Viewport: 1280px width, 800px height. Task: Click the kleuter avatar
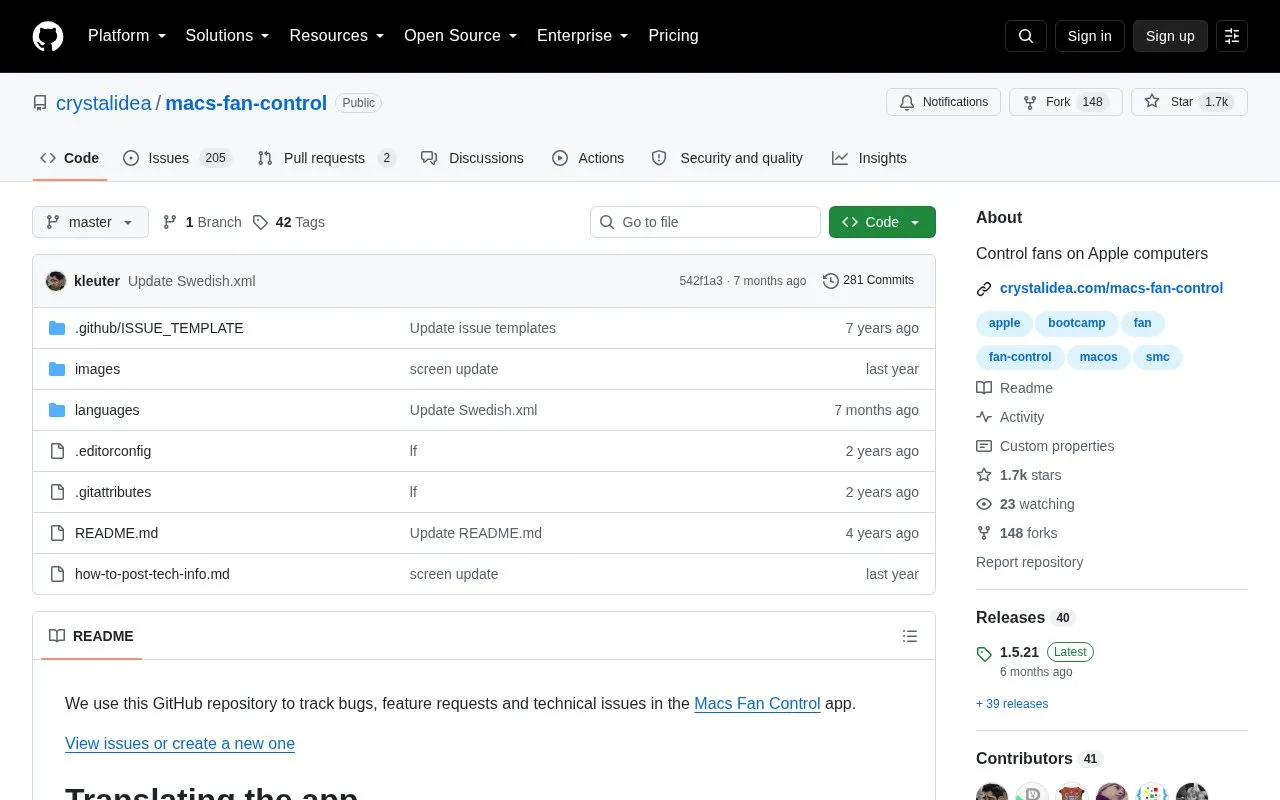[x=56, y=281]
